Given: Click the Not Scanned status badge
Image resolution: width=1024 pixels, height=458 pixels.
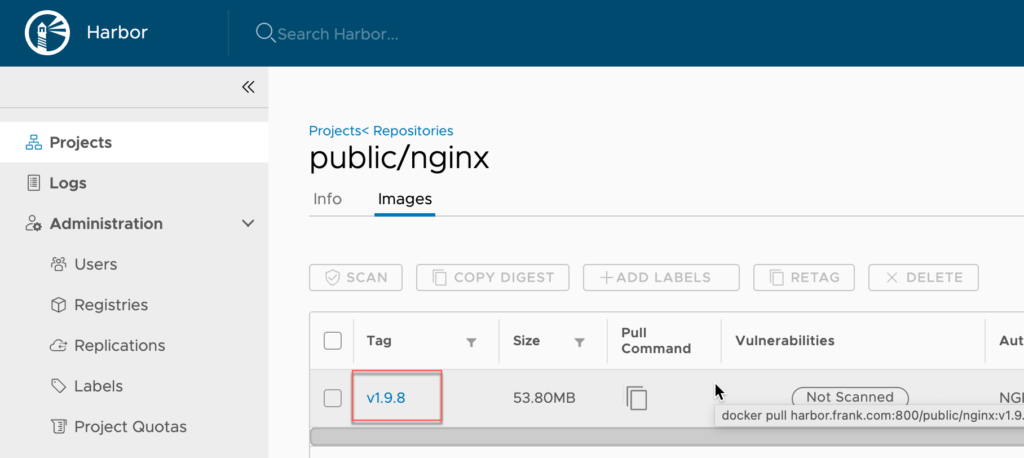Looking at the screenshot, I should (850, 397).
